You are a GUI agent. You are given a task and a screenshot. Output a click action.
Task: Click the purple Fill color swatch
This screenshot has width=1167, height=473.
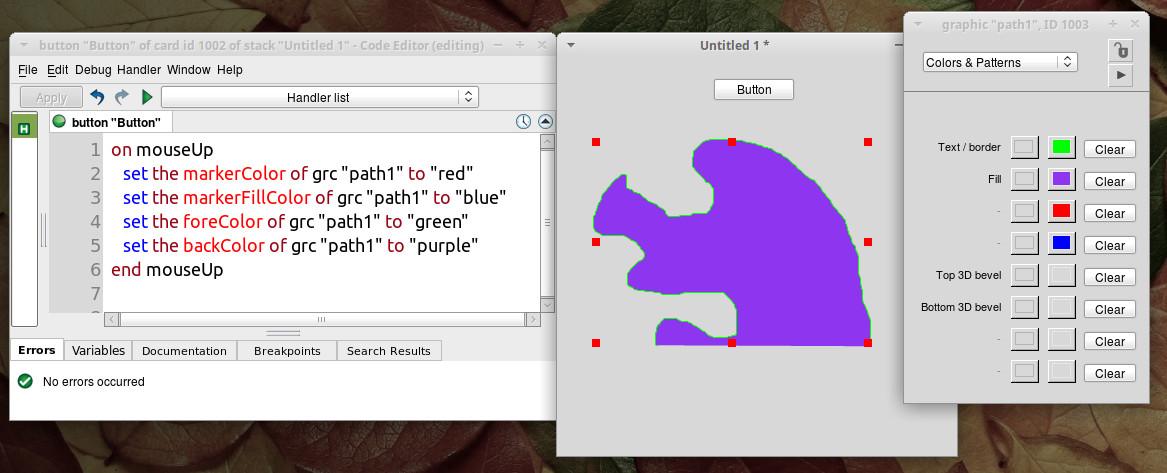point(1061,180)
